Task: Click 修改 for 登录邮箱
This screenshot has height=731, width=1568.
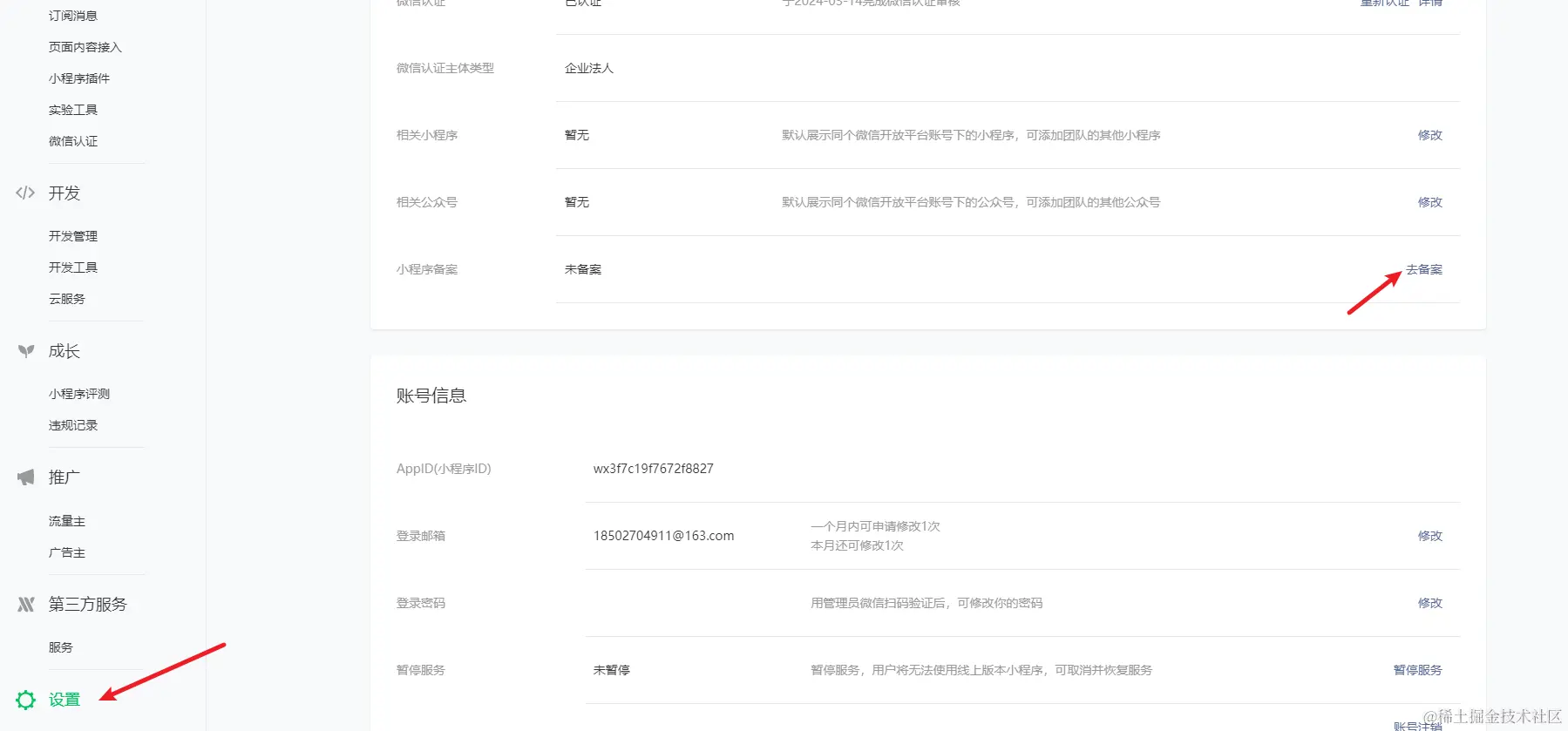Action: 1430,536
